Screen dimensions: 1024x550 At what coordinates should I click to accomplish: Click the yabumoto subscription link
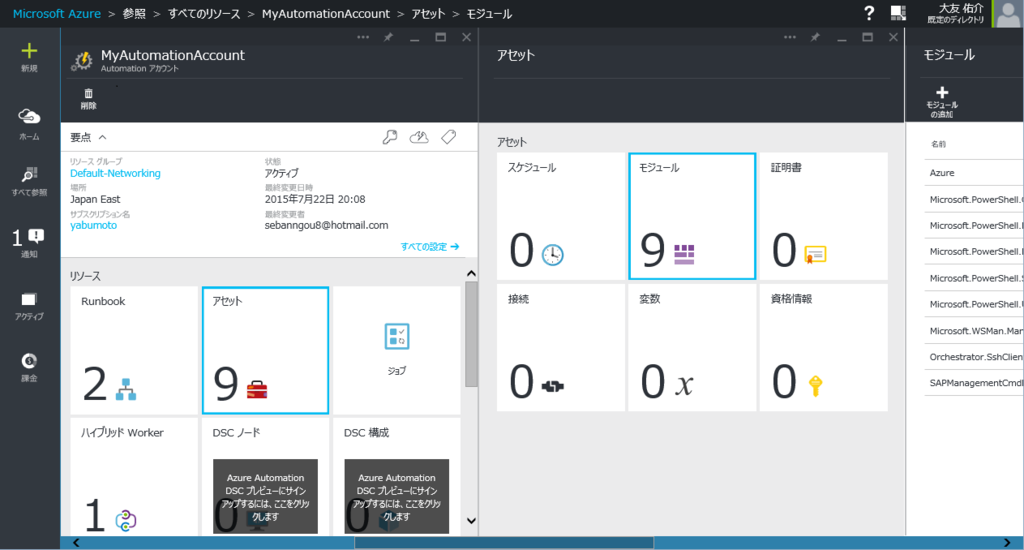pyautogui.click(x=93, y=225)
